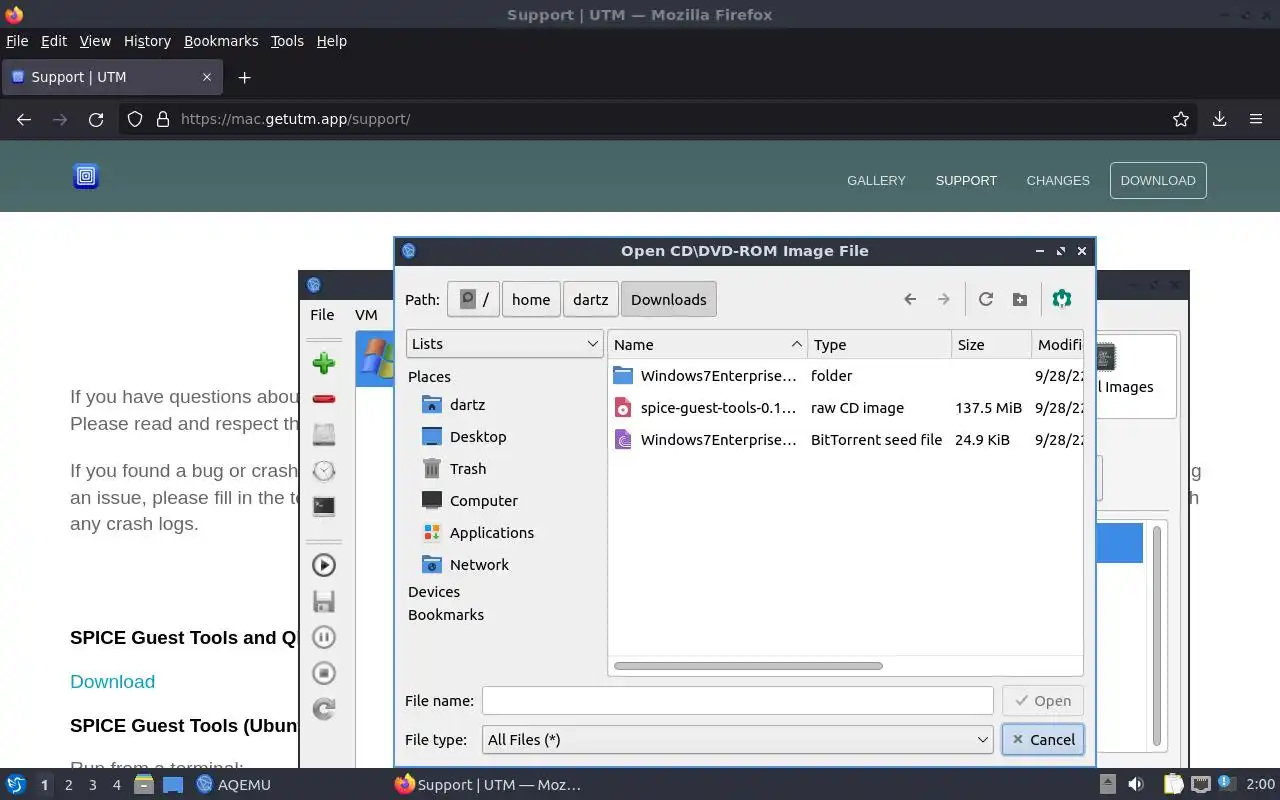Viewport: 1280px width, 800px height.
Task: Open the AQEMU VM menu
Action: pyautogui.click(x=366, y=314)
